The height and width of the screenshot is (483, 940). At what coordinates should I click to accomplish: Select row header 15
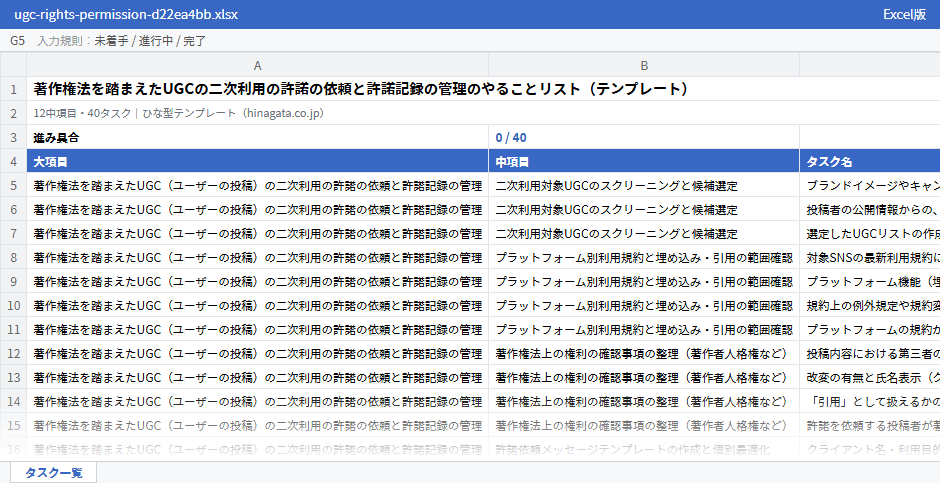click(13, 425)
